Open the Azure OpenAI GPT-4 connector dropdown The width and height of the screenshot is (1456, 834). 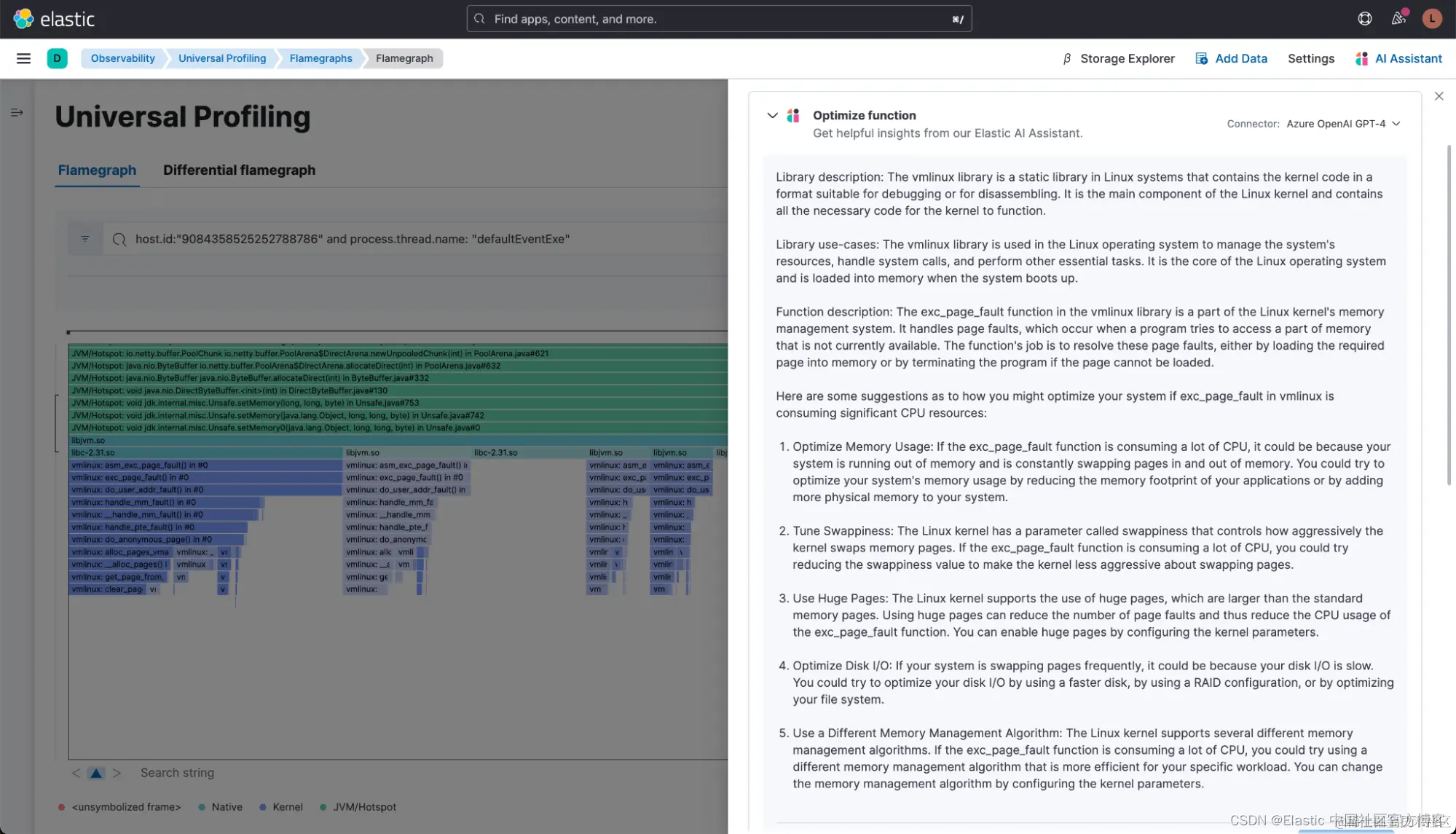1342,124
